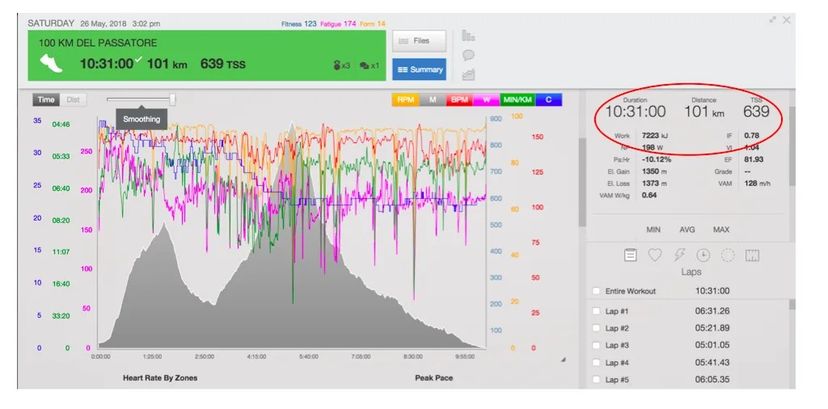
Task: Open the comments speech bubble icon
Action: click(468, 55)
